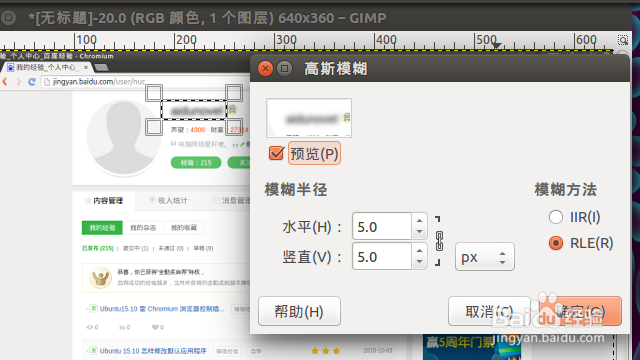Click the 我的经验_个人中心 browser tab

coord(48,67)
